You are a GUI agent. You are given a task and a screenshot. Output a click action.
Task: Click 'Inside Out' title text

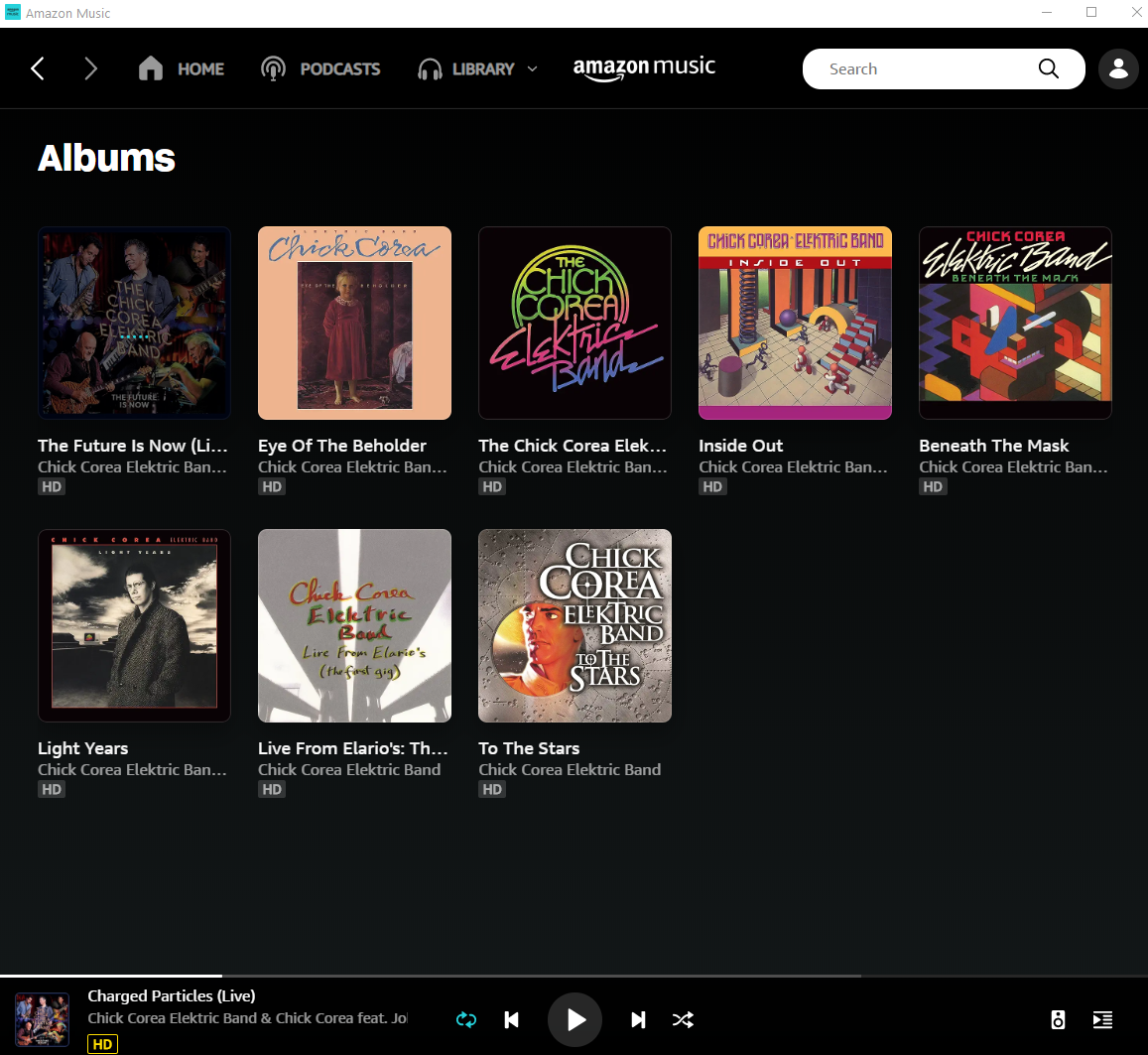[x=740, y=446]
